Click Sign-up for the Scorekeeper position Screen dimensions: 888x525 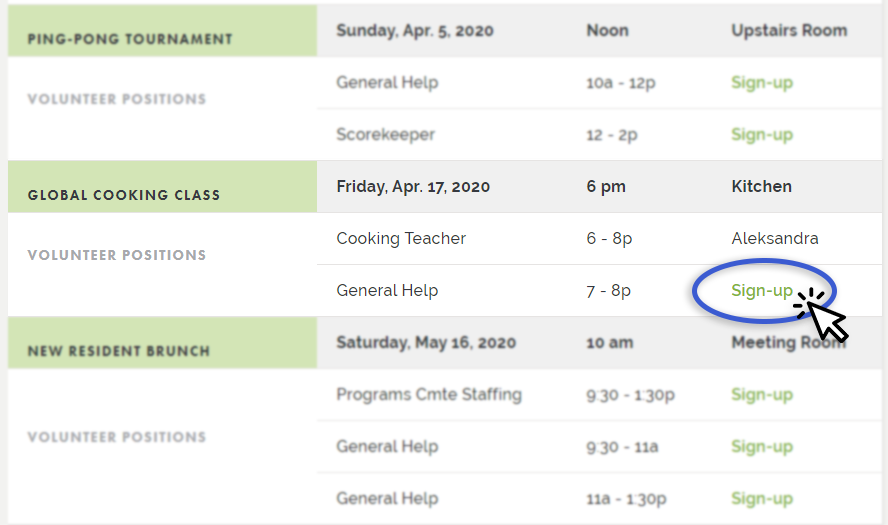(762, 135)
